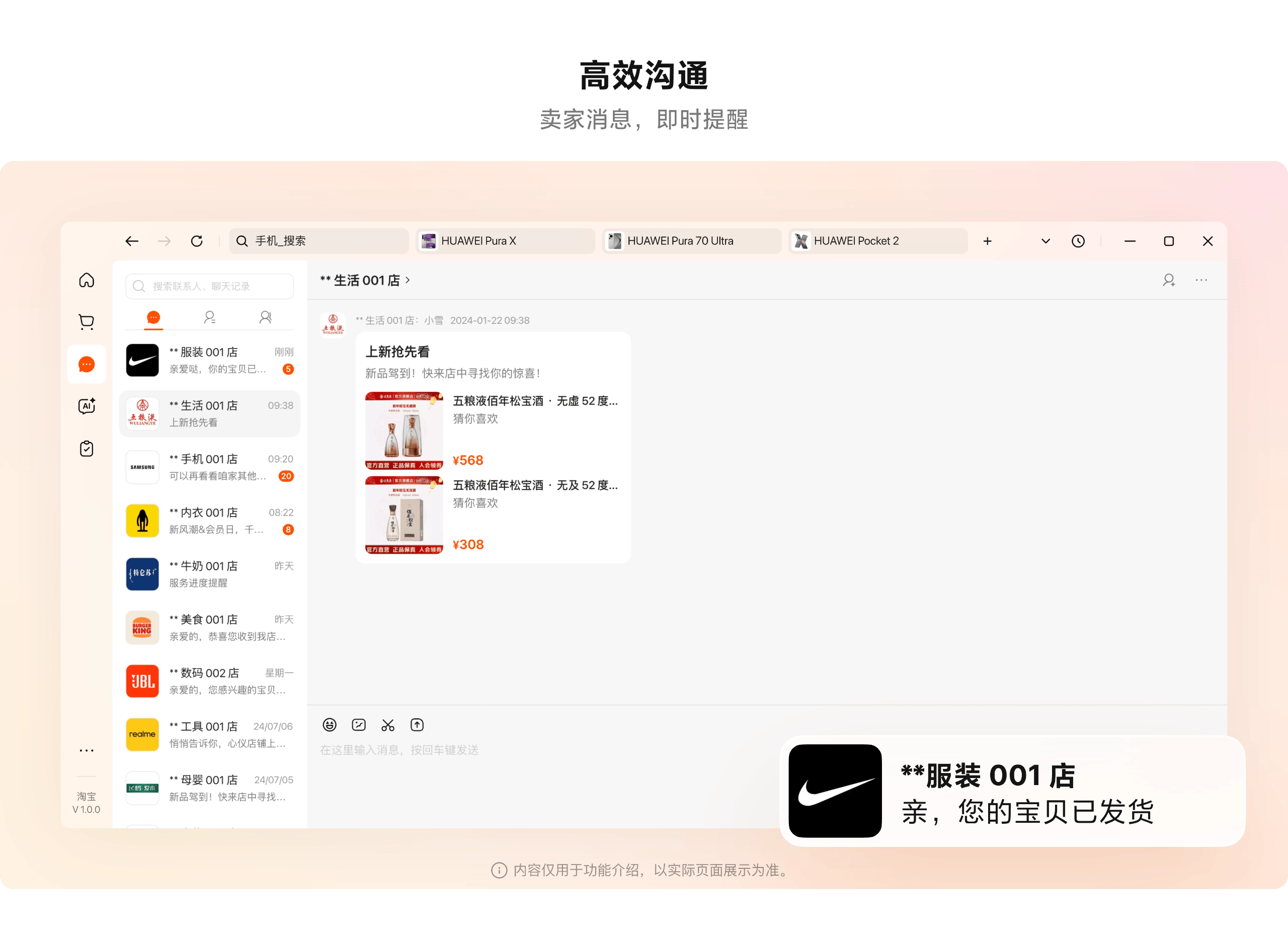This screenshot has width=1288, height=945.
Task: Click the emoji icon in message toolbar
Action: 330,725
